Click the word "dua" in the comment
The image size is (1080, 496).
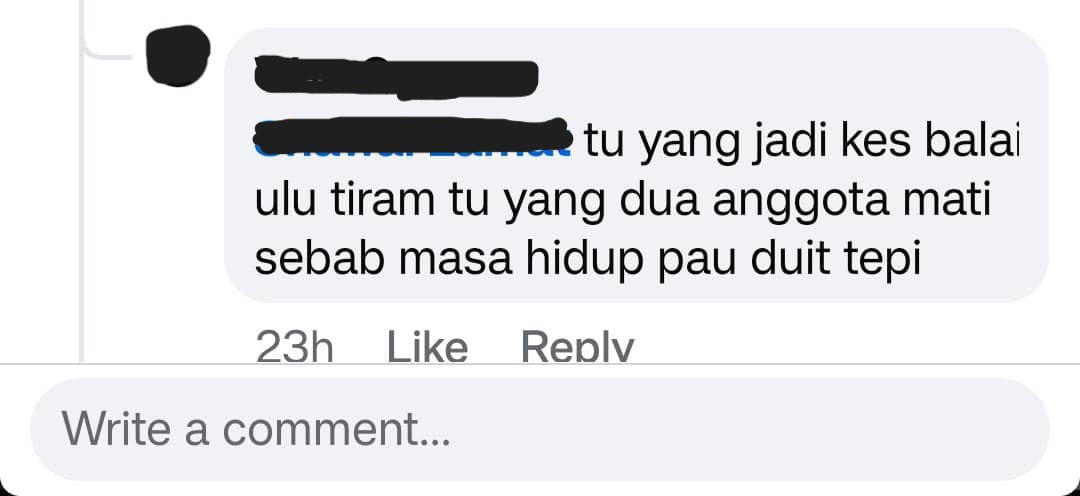pyautogui.click(x=659, y=200)
